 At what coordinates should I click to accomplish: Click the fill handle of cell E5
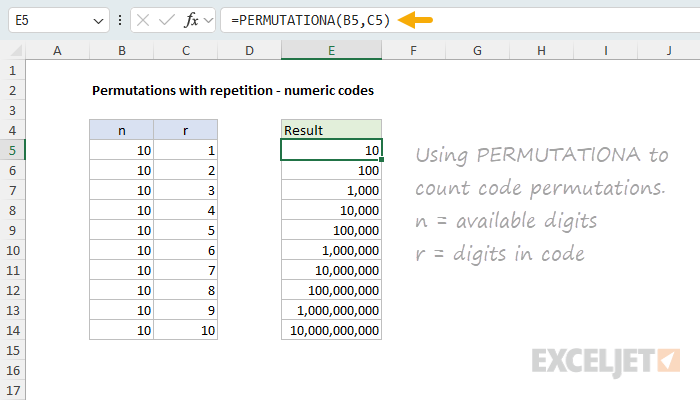[x=381, y=159]
